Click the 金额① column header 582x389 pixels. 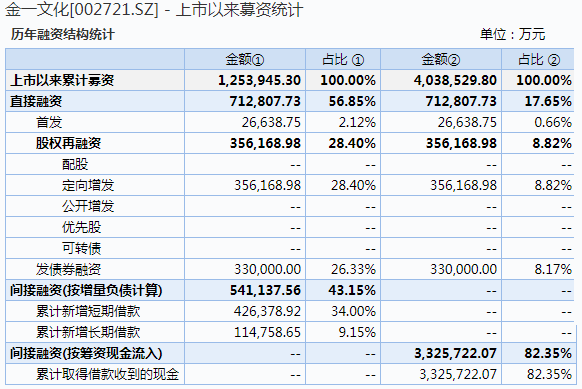[245, 59]
